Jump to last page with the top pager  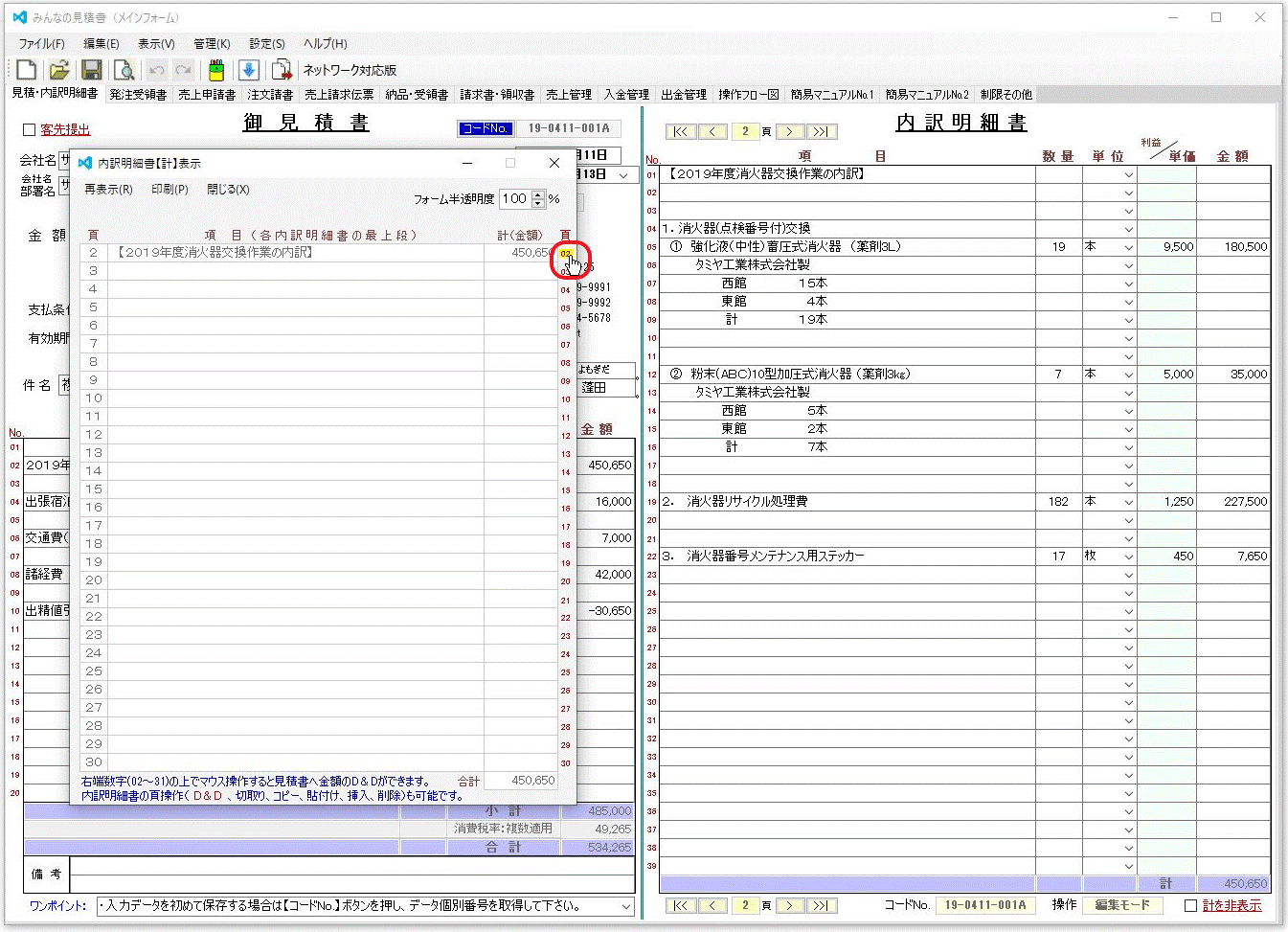coord(822,131)
